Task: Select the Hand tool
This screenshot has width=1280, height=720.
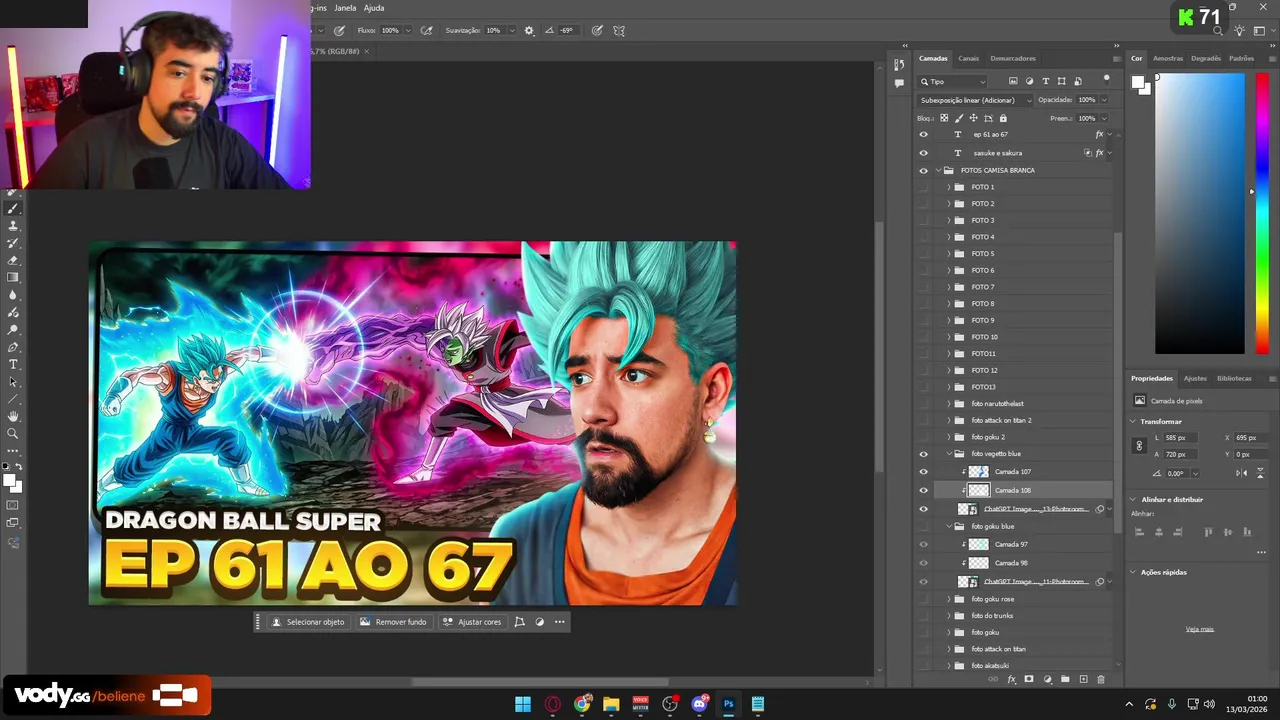Action: (x=13, y=416)
